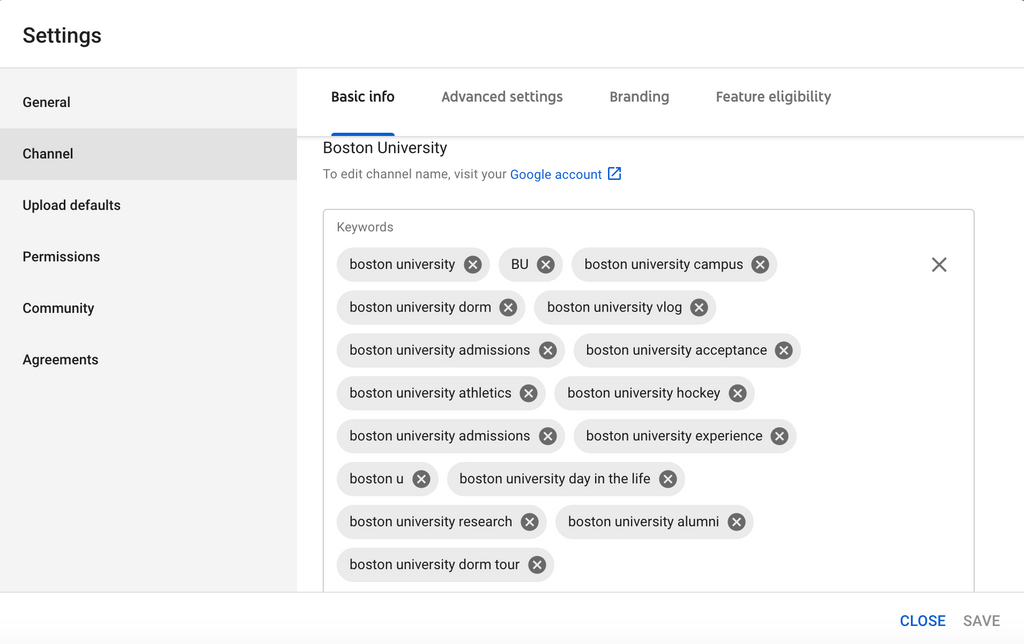The height and width of the screenshot is (644, 1024).
Task: Open the Permissions settings section
Action: tap(61, 256)
